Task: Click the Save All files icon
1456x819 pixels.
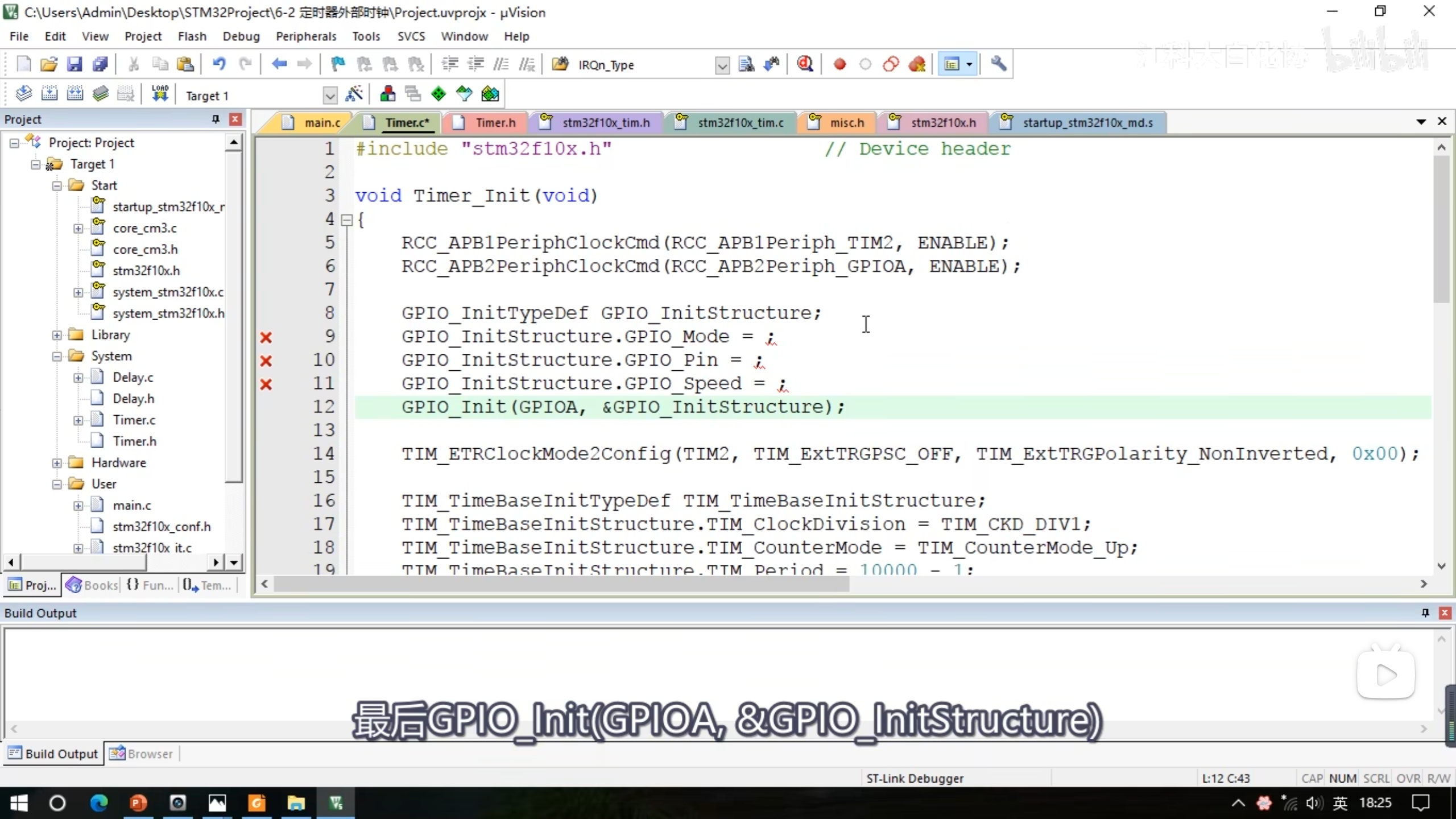Action: tap(100, 64)
